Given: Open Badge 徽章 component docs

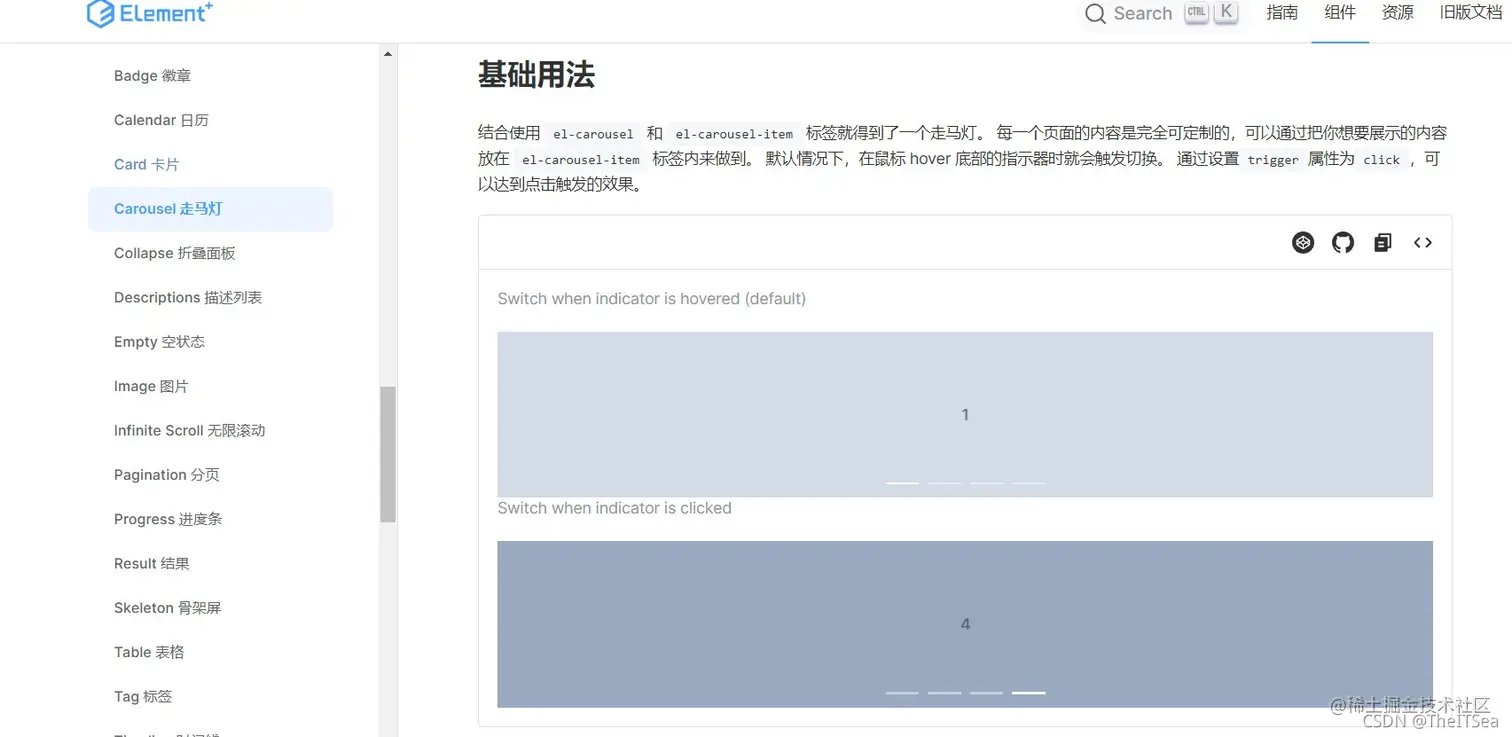Looking at the screenshot, I should [x=152, y=75].
